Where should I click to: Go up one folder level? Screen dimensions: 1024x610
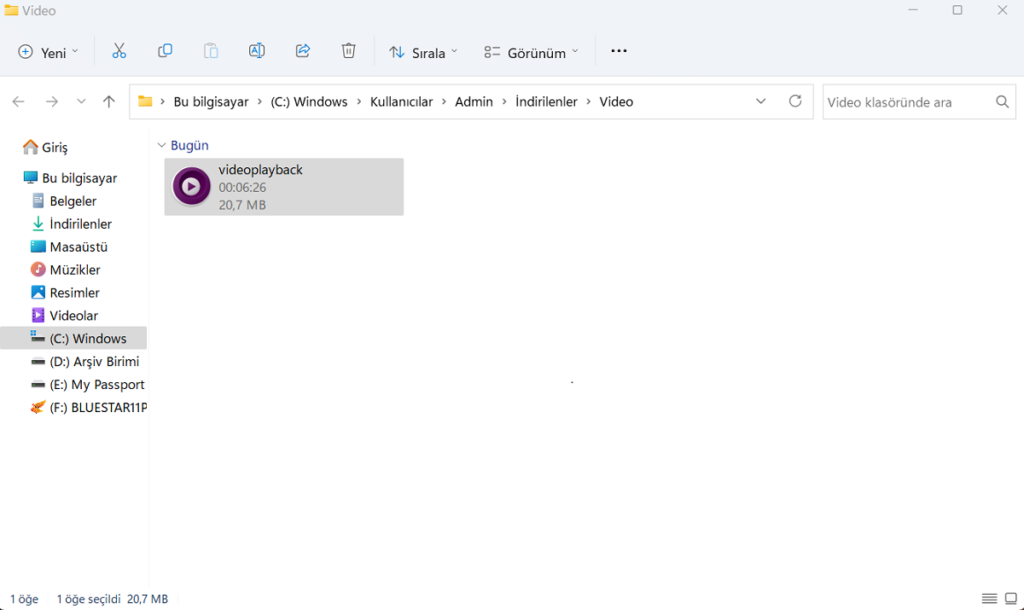(109, 101)
